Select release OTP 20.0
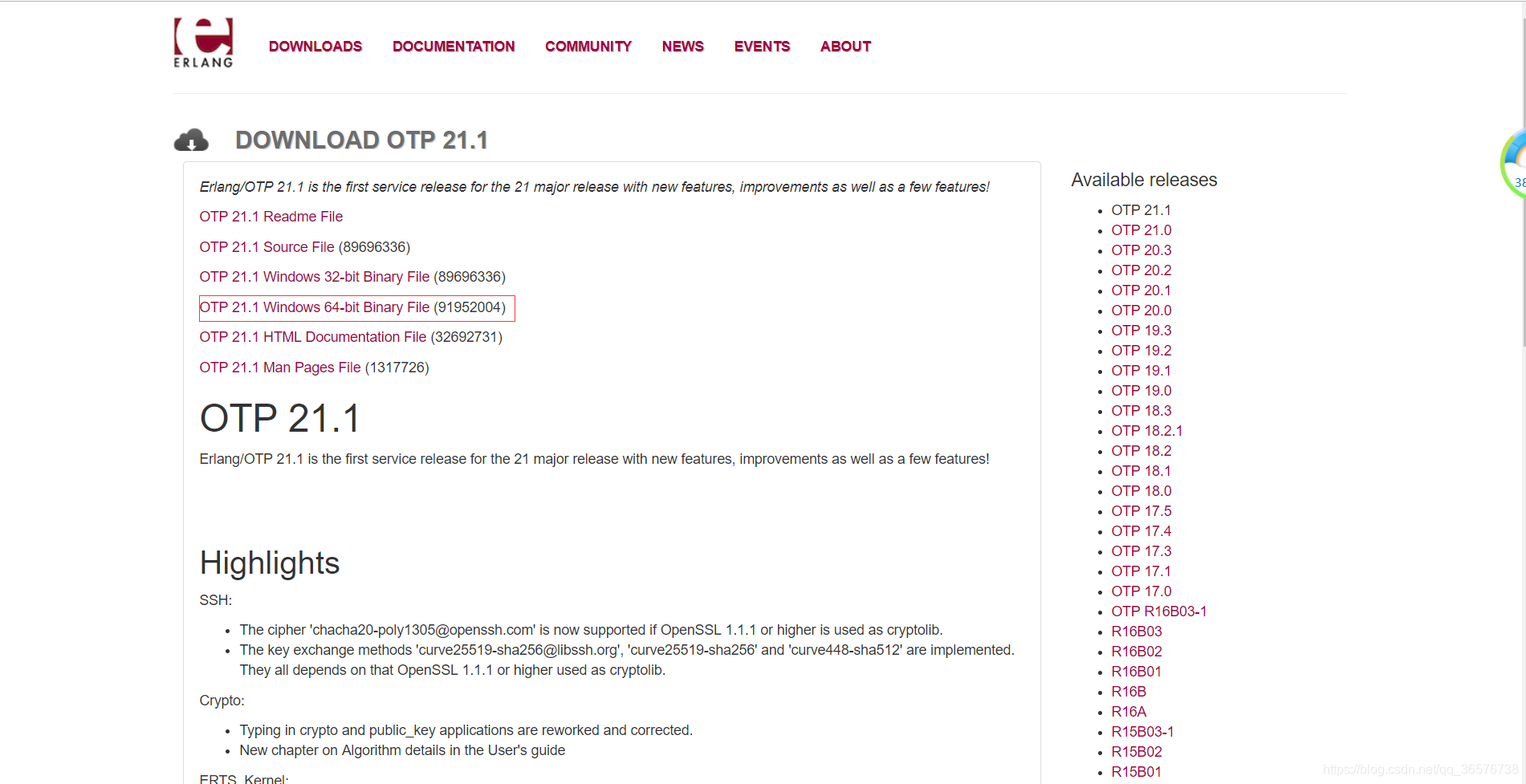Image resolution: width=1526 pixels, height=784 pixels. [1141, 311]
